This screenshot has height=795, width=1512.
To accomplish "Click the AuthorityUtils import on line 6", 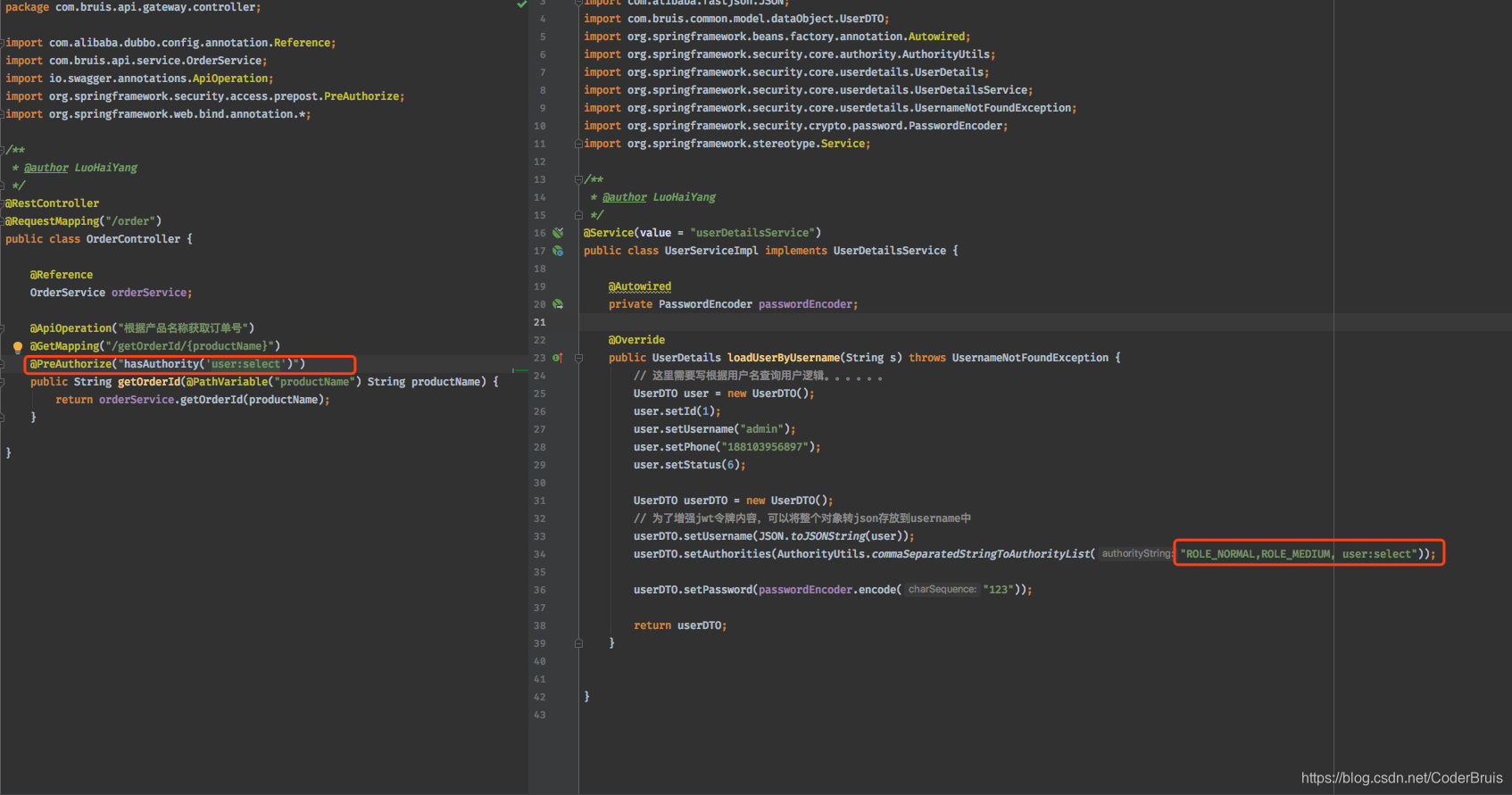I will coord(790,54).
